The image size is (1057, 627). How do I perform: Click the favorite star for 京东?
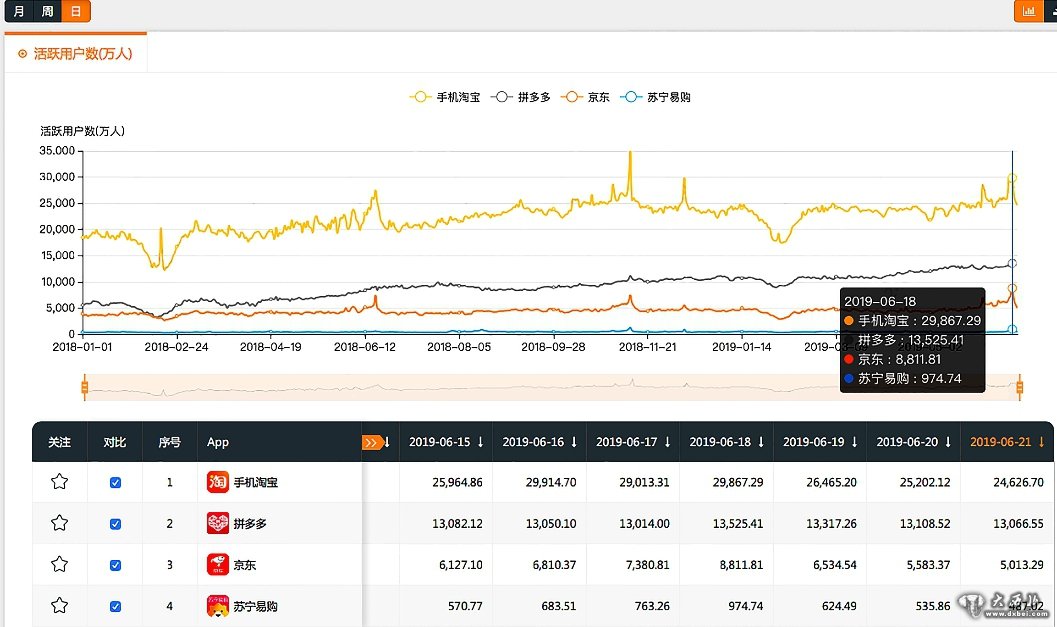coord(59,564)
